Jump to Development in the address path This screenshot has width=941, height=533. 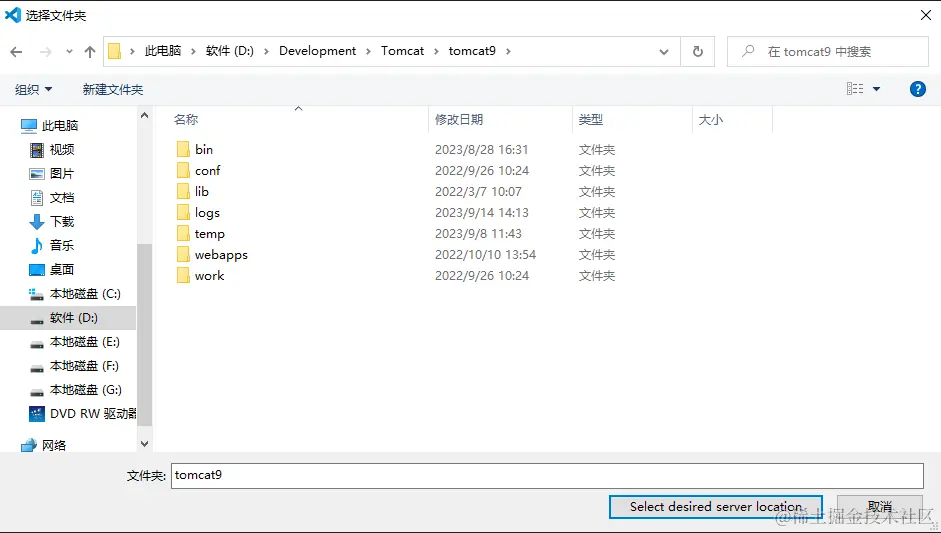(317, 51)
